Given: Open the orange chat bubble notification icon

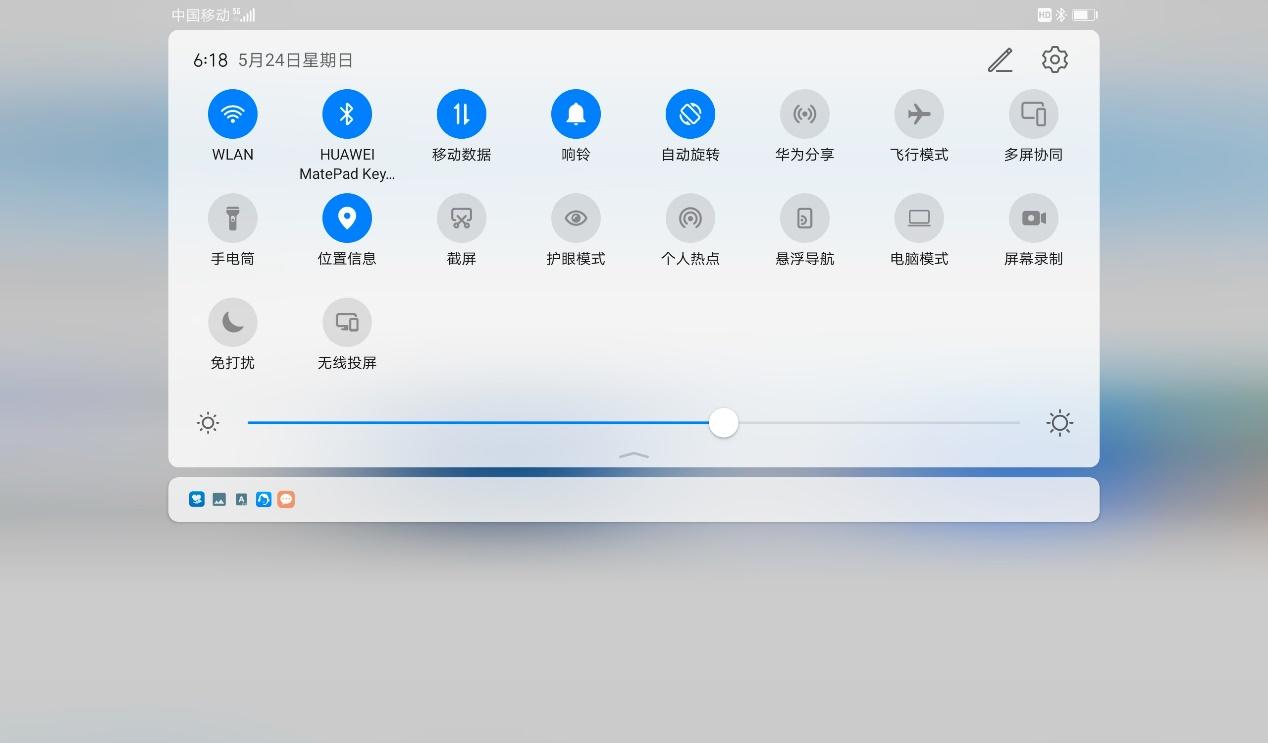Looking at the screenshot, I should click(286, 499).
